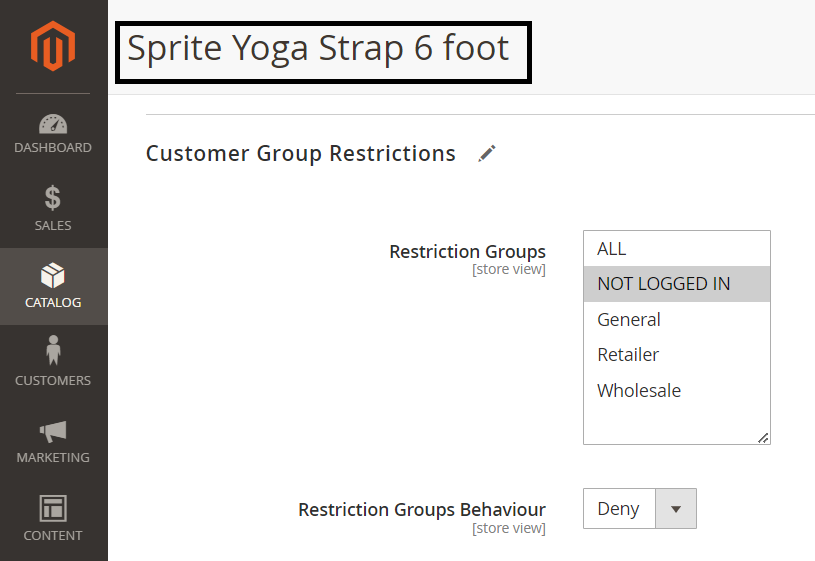Open Customers via the person icon
Viewport: 815px width, 561px height.
click(x=53, y=352)
